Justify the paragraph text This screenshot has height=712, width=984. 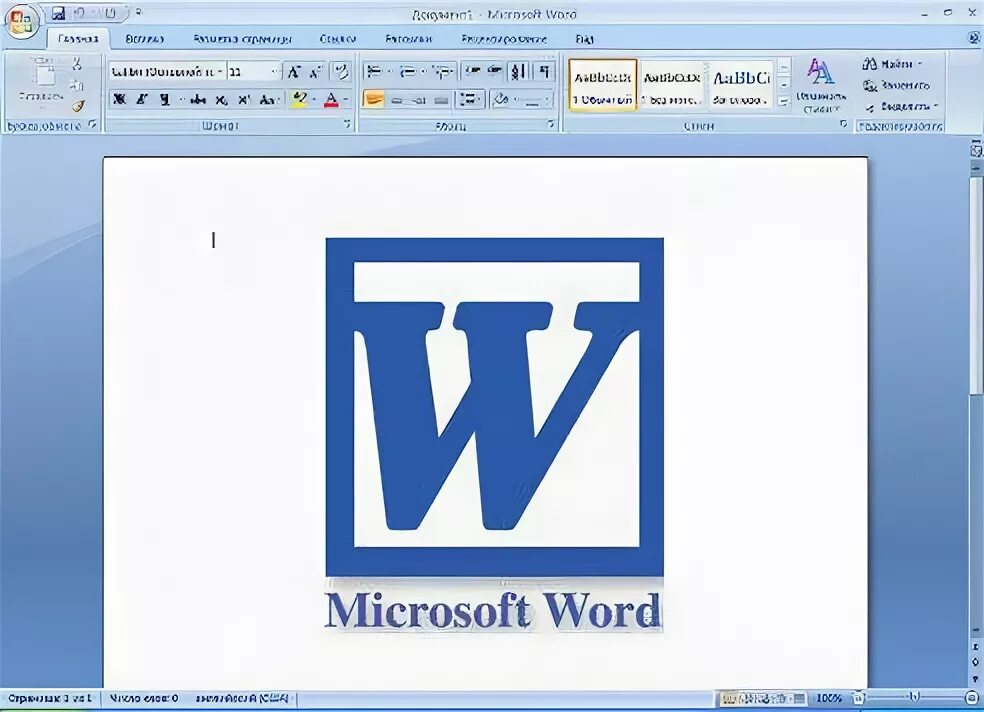(441, 99)
